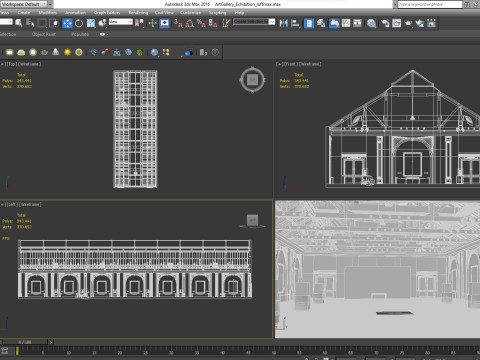Click the timeline frame slider
The image size is (480, 360).
(x=25, y=342)
